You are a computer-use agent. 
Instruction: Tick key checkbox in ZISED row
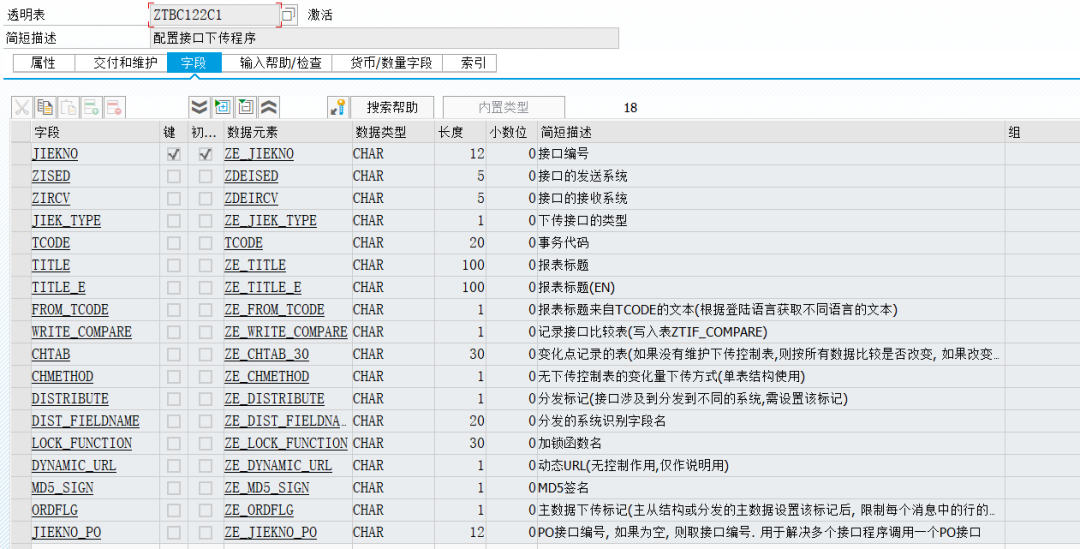click(x=174, y=176)
